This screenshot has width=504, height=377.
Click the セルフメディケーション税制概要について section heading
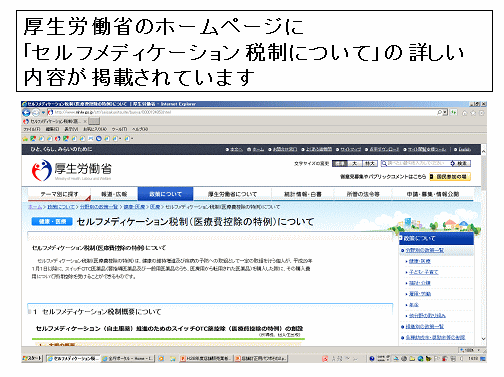pyautogui.click(x=101, y=312)
